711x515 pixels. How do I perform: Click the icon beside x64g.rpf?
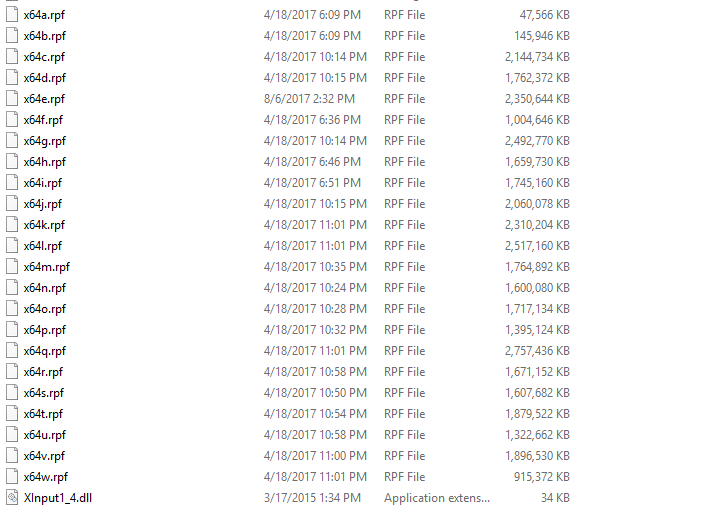12,141
